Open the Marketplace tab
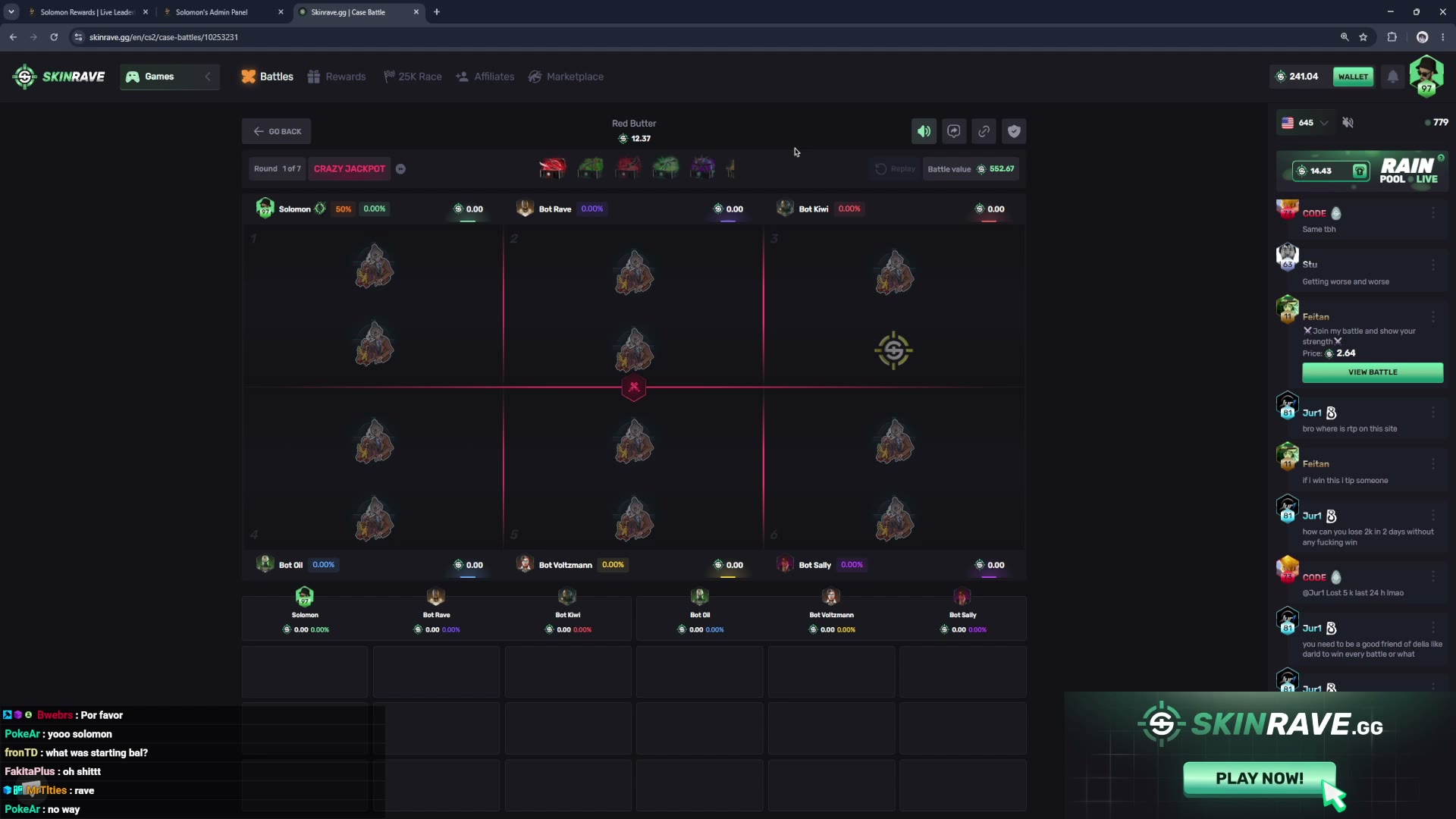1456x819 pixels. [566, 77]
